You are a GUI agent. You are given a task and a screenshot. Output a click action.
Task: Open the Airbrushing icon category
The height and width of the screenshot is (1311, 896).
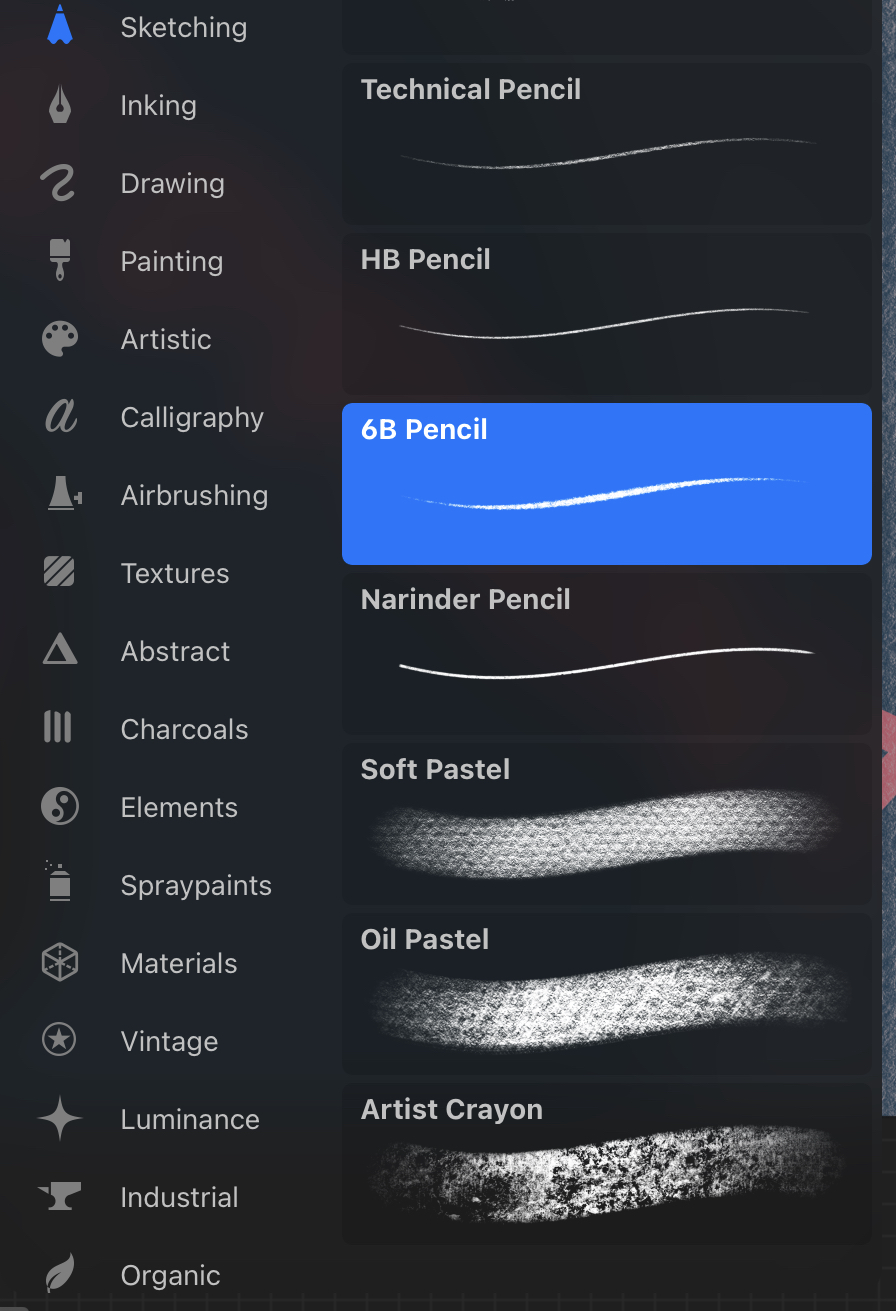click(64, 495)
